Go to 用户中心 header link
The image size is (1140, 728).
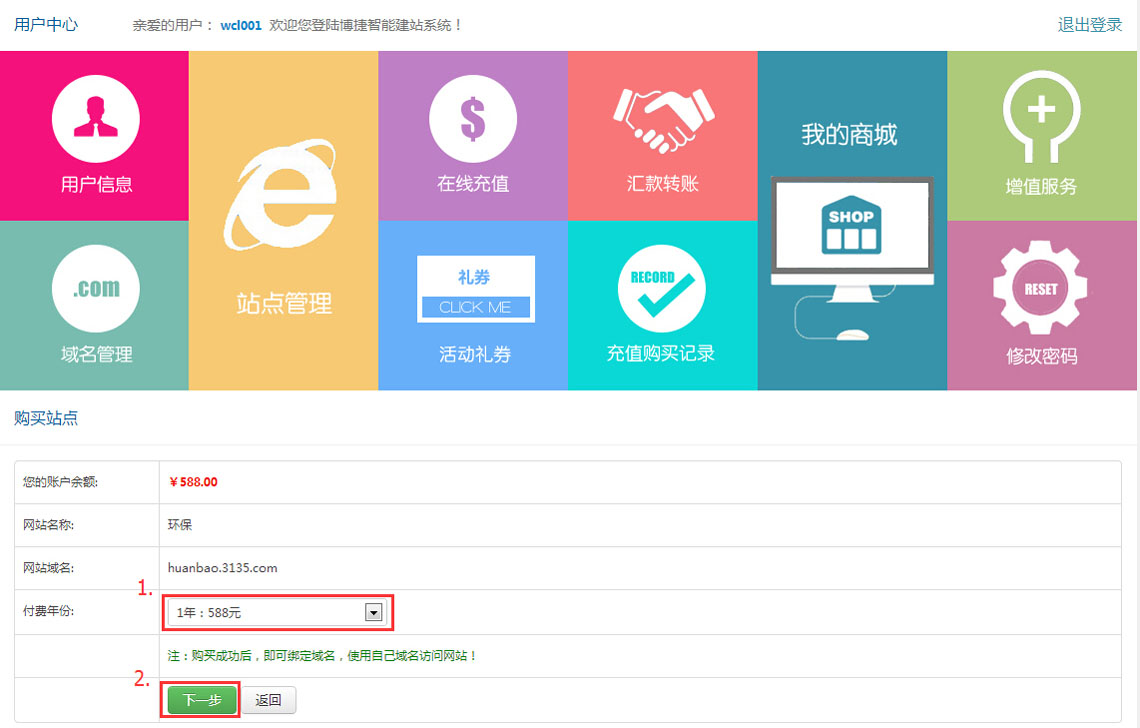[x=46, y=25]
